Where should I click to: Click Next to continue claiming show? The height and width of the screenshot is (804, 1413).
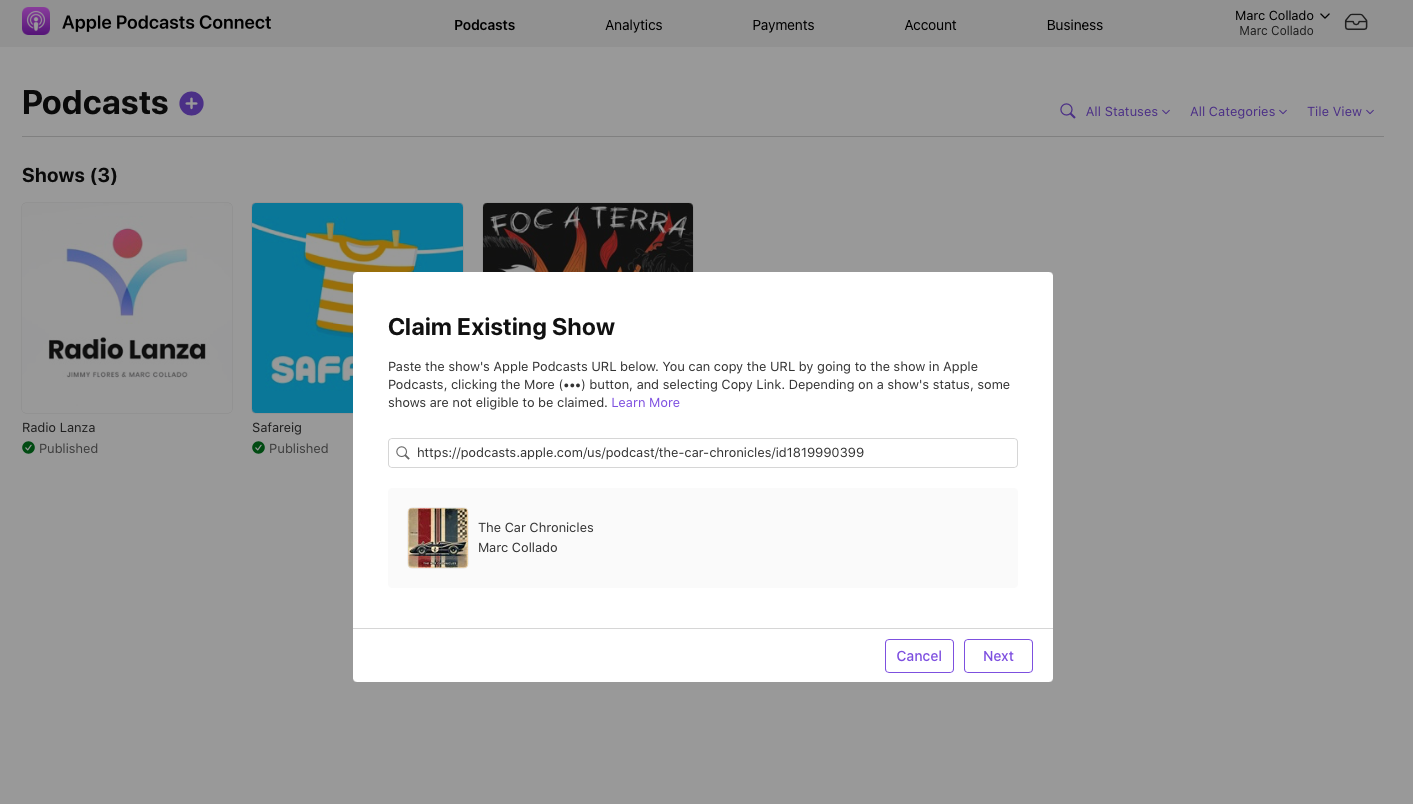point(998,656)
